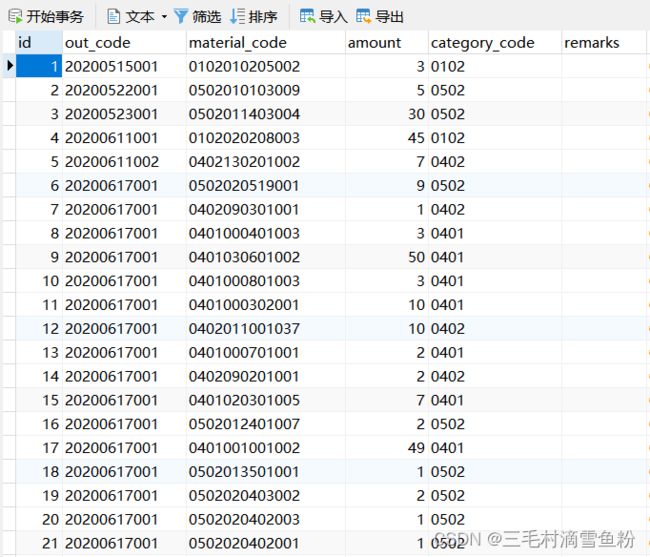Select material_code cell 0502020402003

(266, 519)
